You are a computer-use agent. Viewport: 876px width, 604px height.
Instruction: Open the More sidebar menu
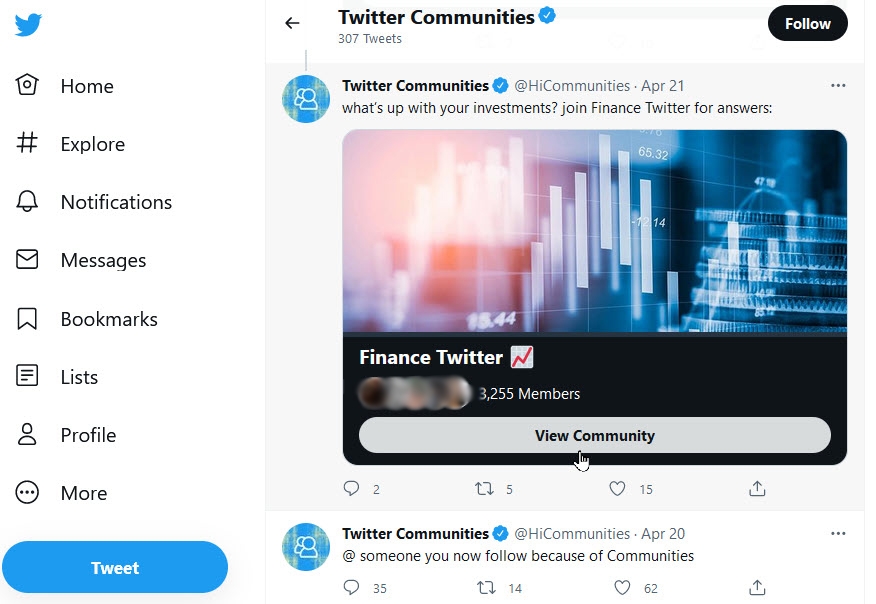click(83, 493)
